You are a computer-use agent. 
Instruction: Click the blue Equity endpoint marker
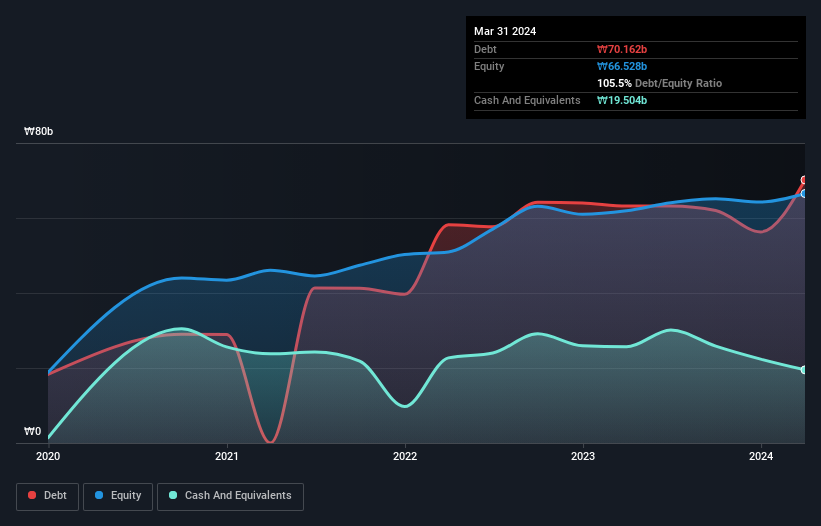point(804,194)
